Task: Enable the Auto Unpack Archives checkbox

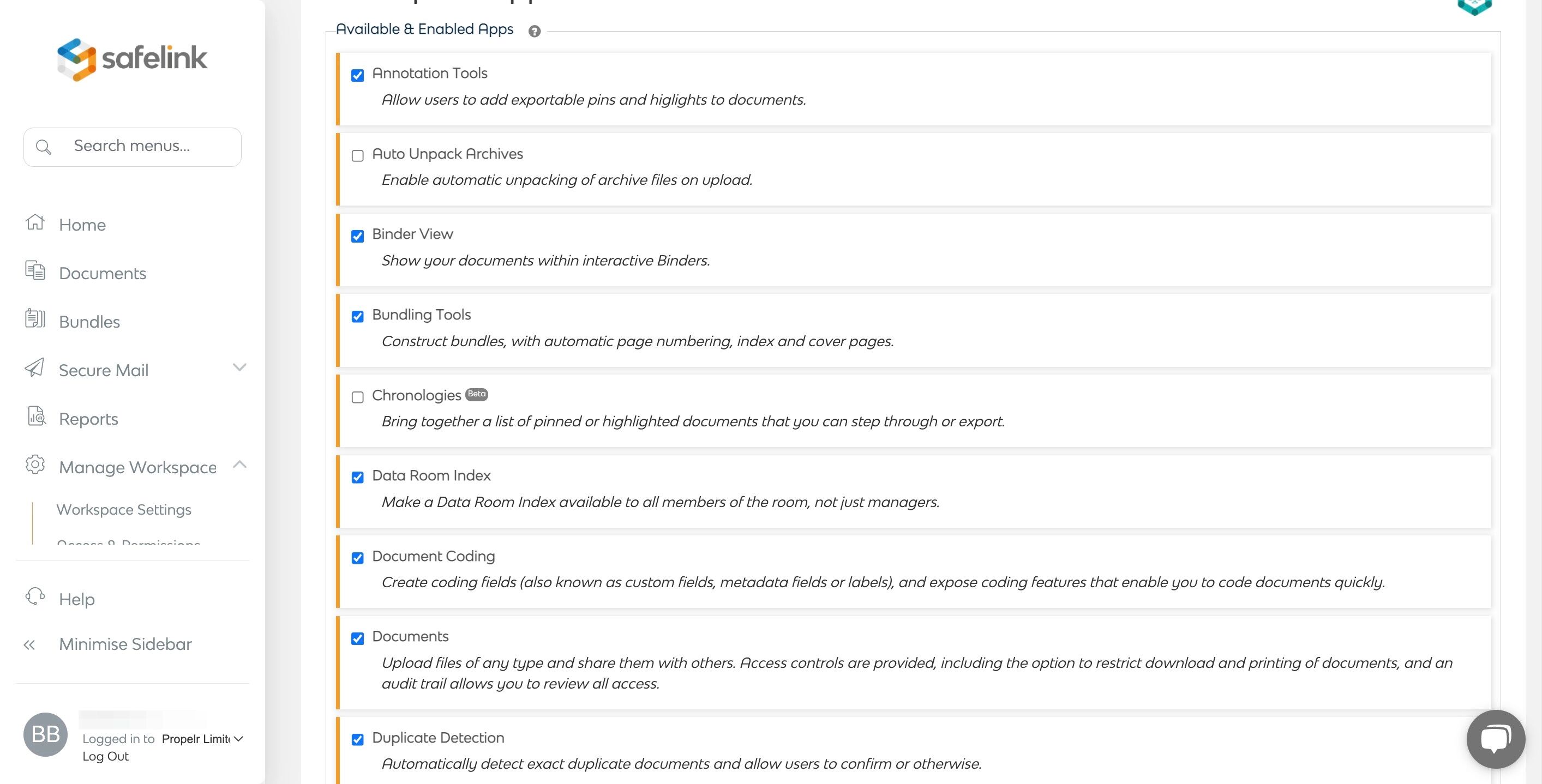Action: (x=357, y=156)
